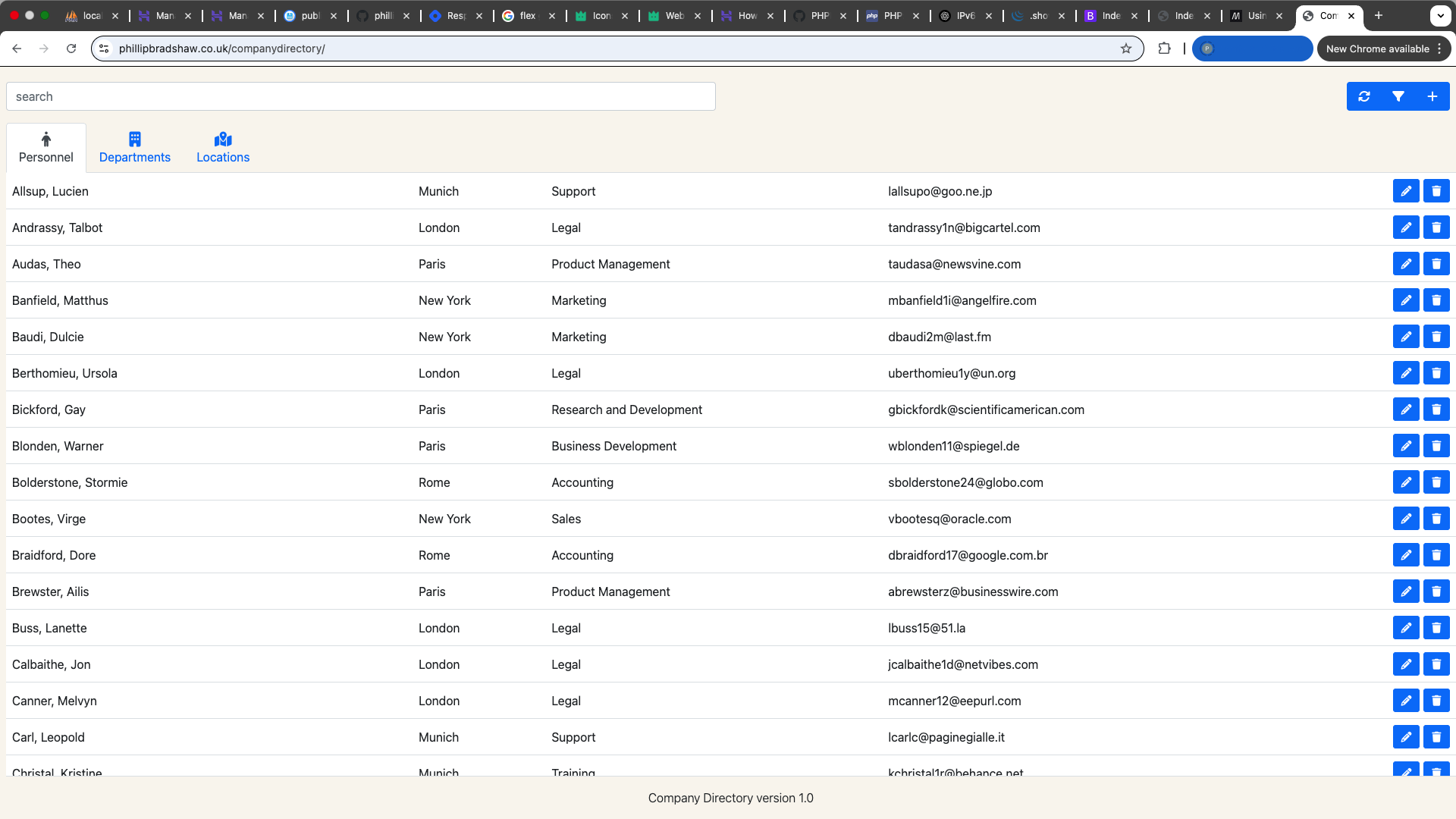Click the search input field
Screen dimensions: 1456x819
tap(360, 96)
